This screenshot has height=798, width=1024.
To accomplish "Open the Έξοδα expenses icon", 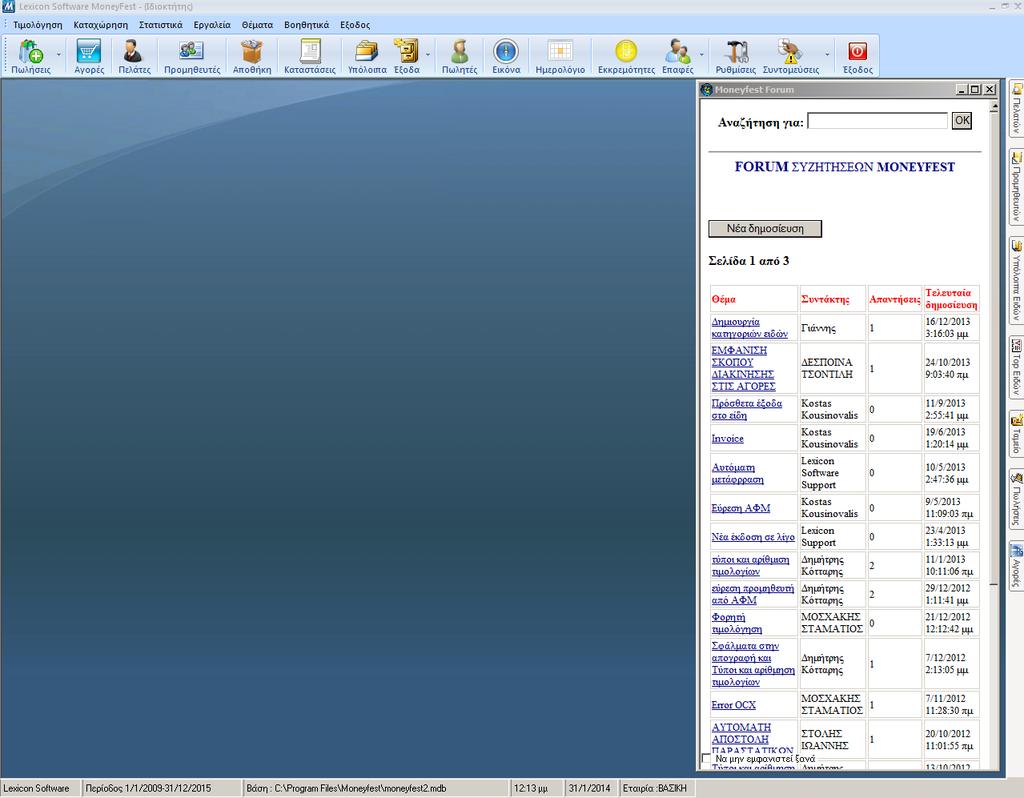I will tap(407, 56).
